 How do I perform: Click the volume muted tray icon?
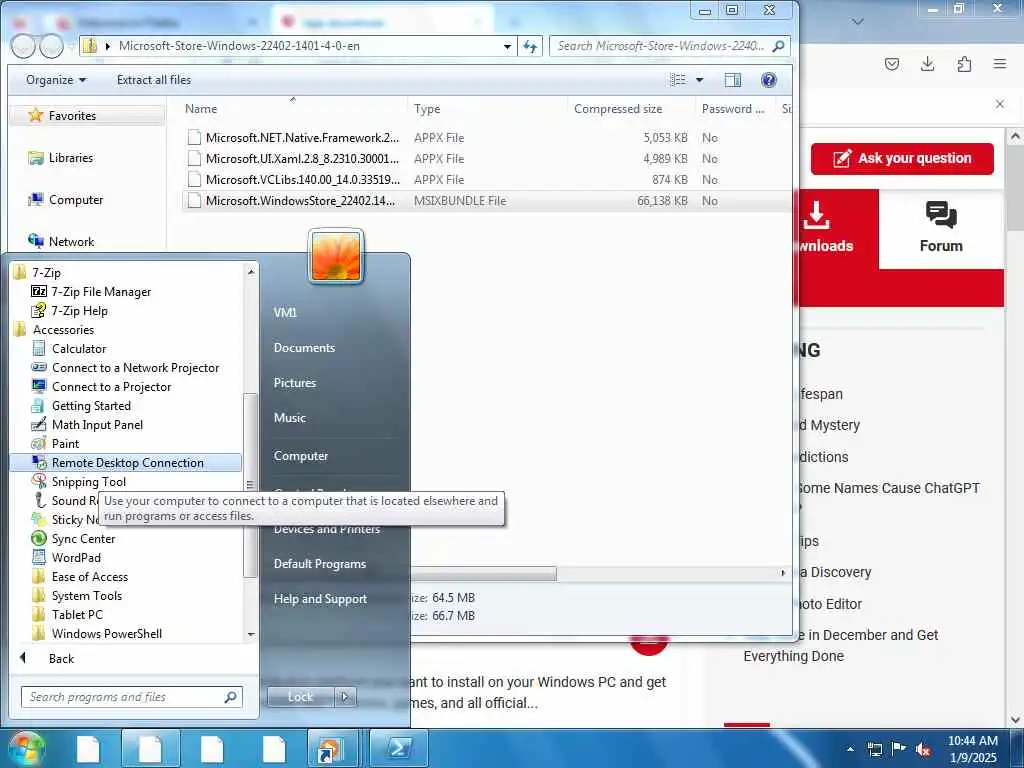click(x=923, y=750)
